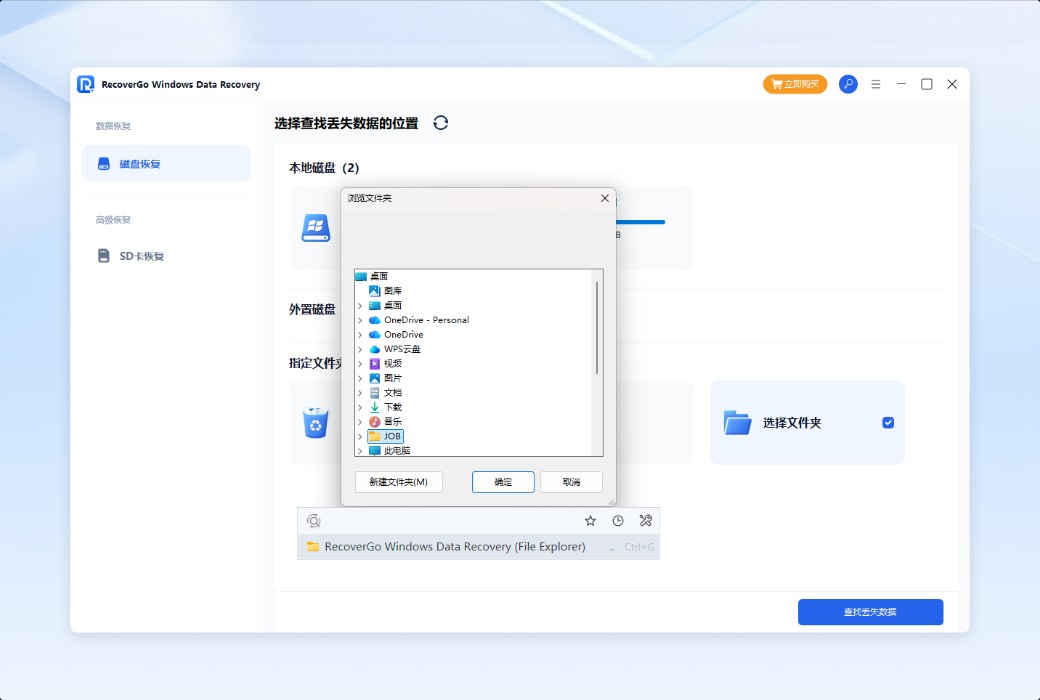Click the blue folder icon beside 选择文件夹
This screenshot has height=700, width=1040.
point(737,422)
